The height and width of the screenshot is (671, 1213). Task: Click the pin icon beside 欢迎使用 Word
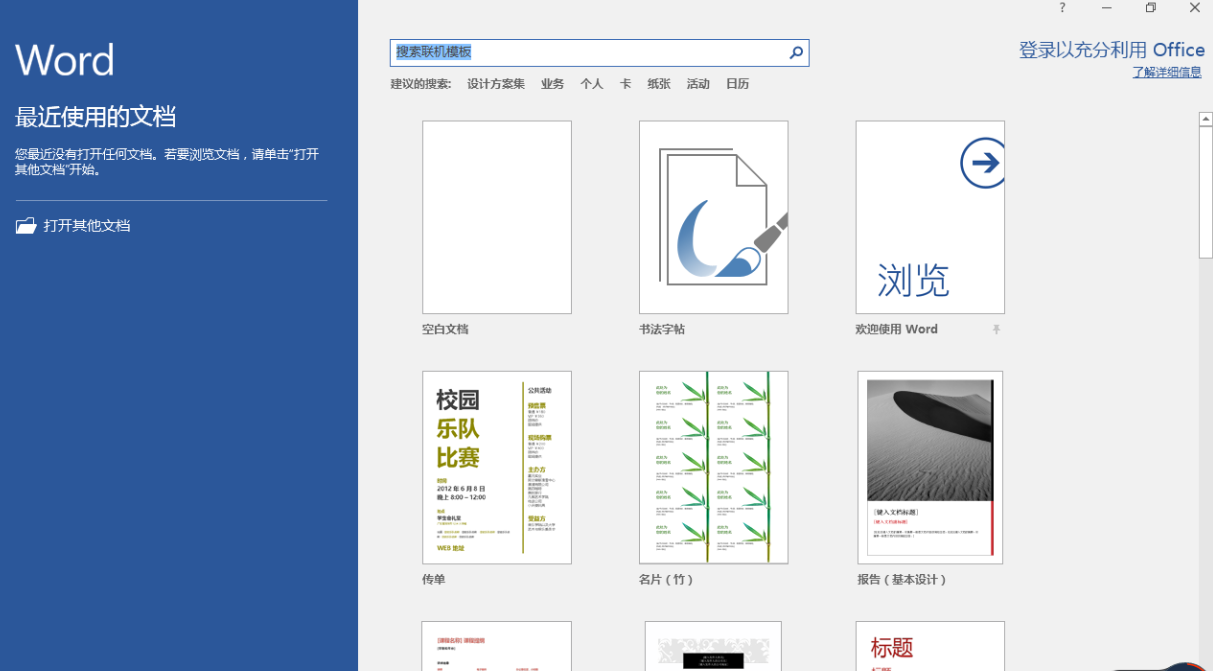tap(996, 330)
